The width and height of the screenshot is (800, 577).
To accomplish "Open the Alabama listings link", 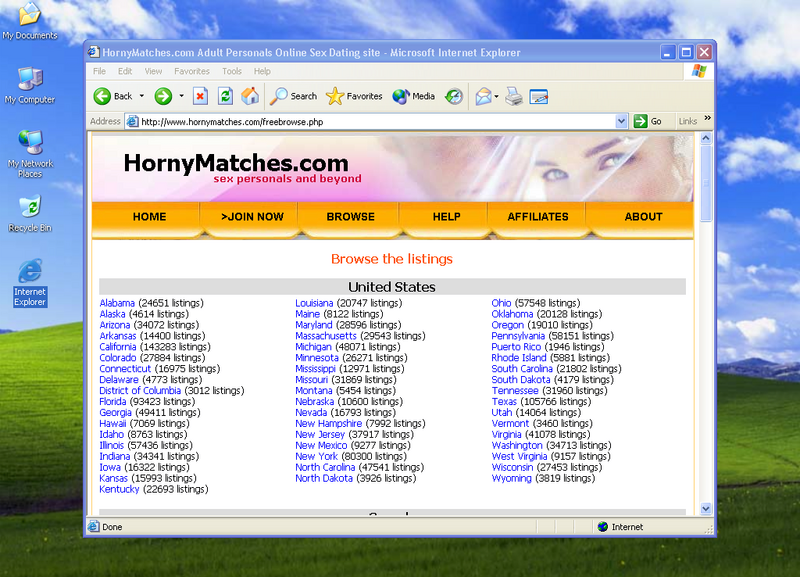I will (x=117, y=303).
